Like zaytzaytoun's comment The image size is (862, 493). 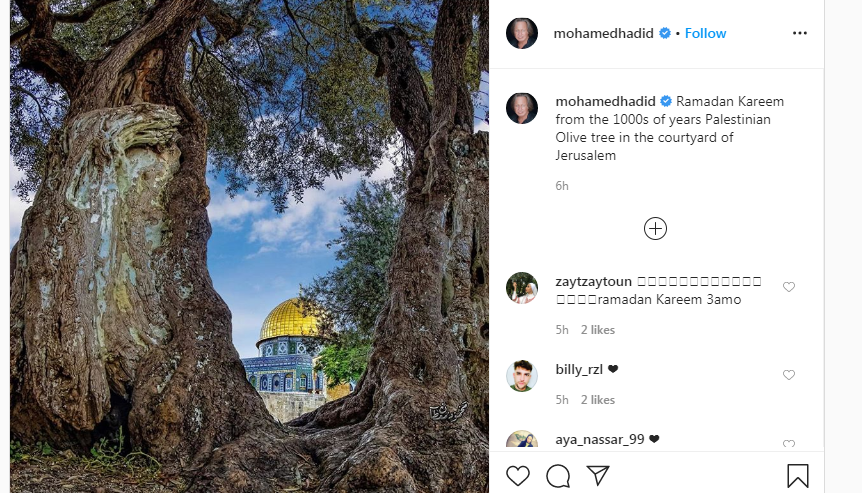[x=789, y=287]
